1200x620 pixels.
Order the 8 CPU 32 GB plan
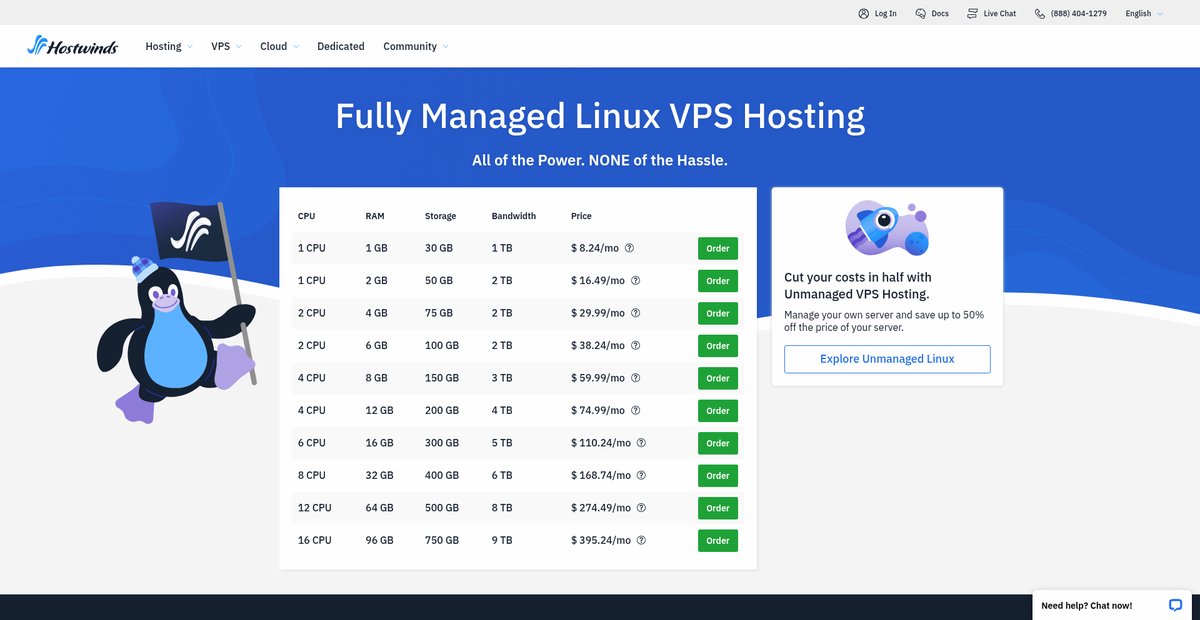click(718, 476)
